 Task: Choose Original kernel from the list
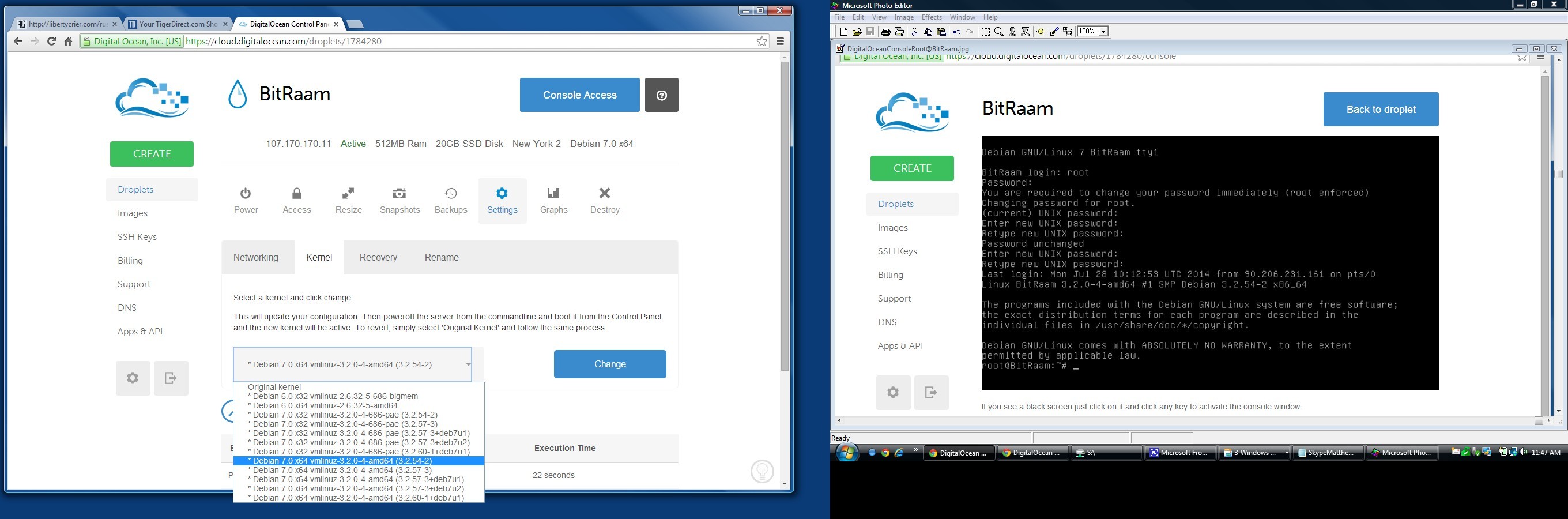[359, 387]
